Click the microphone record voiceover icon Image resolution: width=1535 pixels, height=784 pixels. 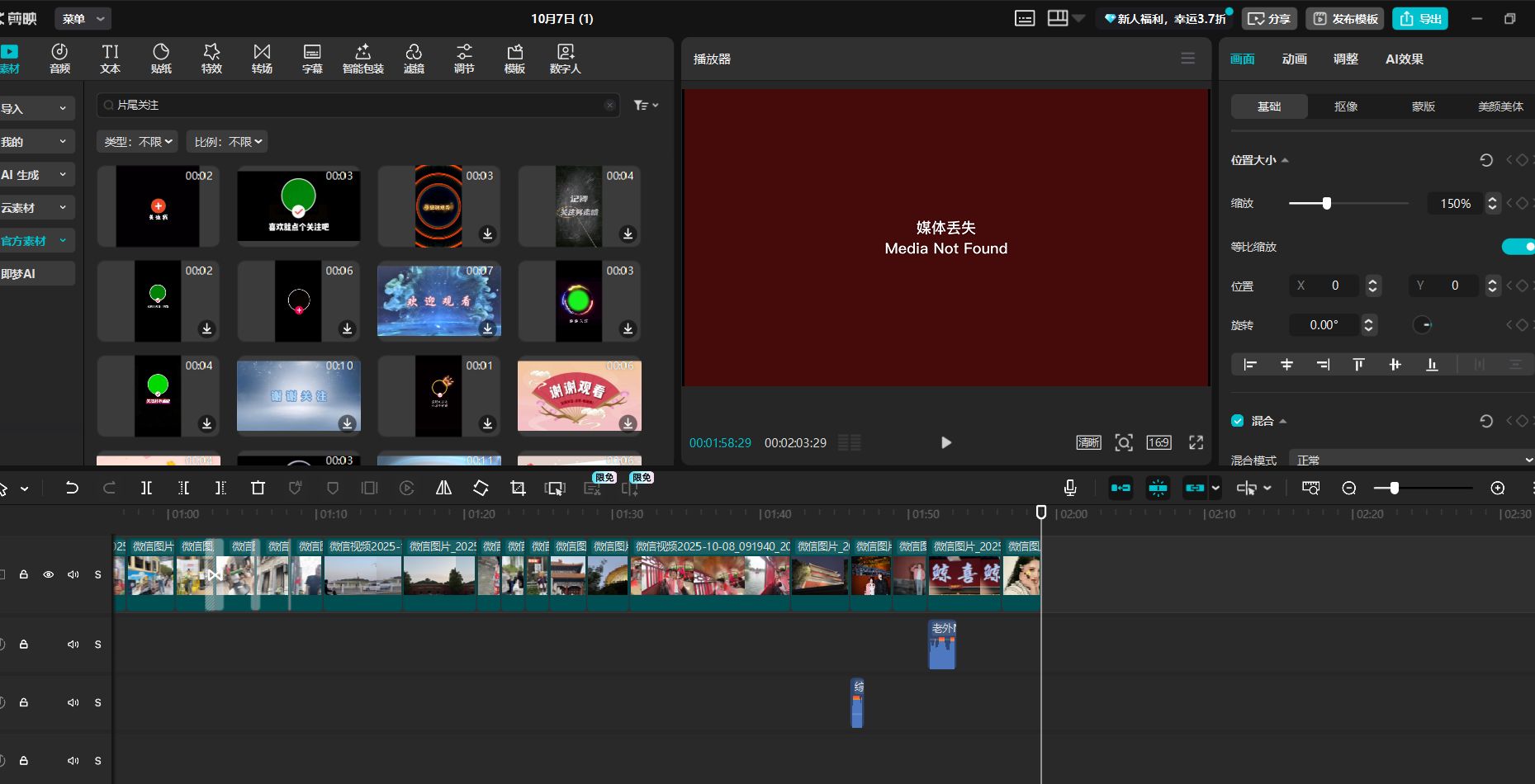click(x=1070, y=489)
